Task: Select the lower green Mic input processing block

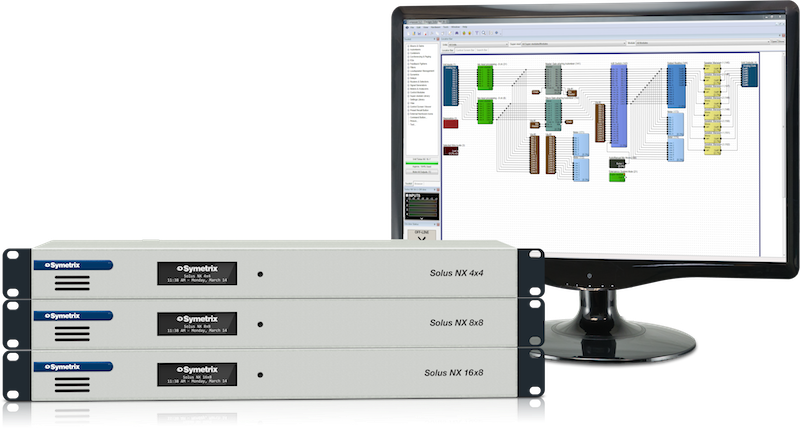Action: [x=485, y=112]
